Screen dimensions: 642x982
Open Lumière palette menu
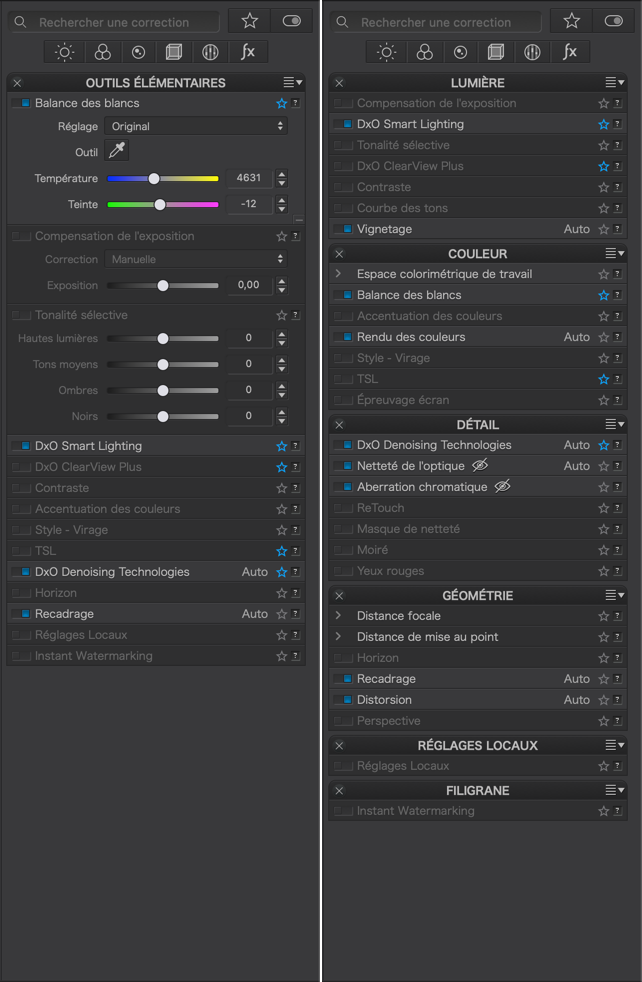coord(614,83)
